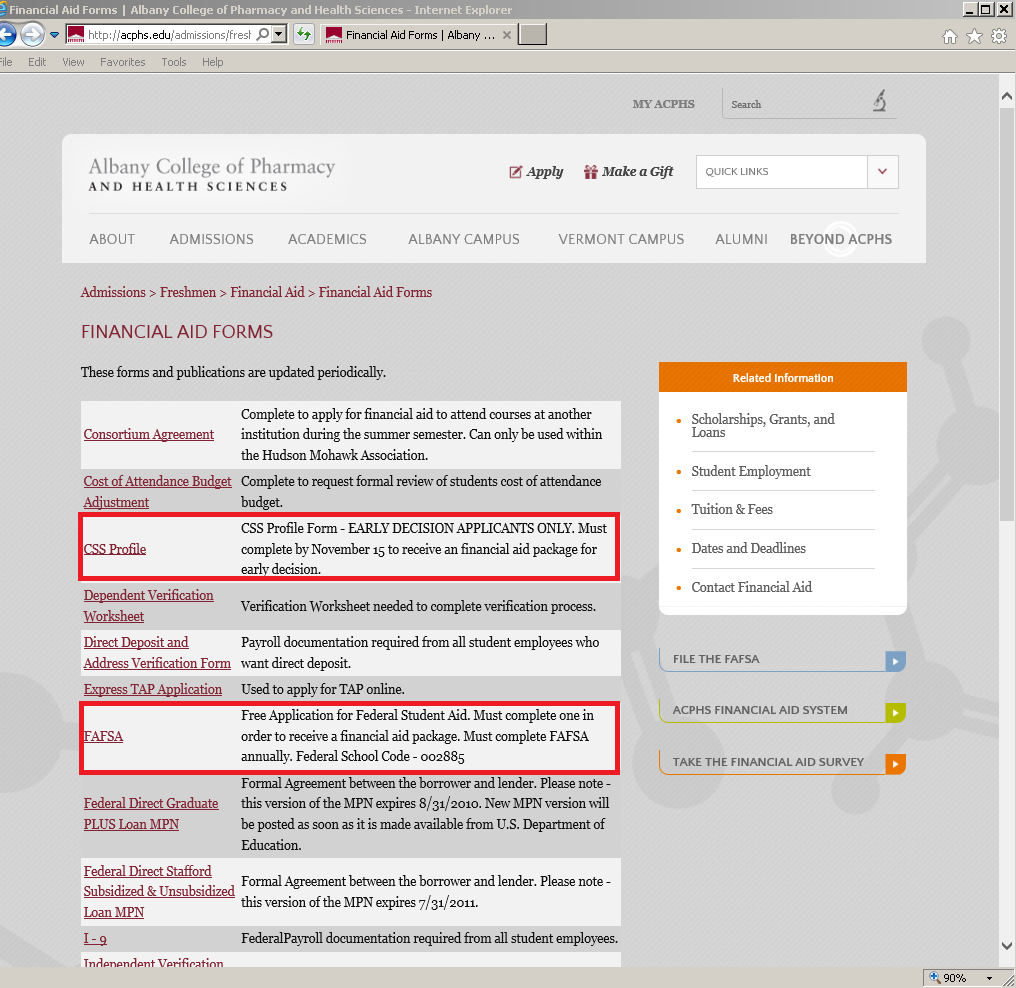
Task: Open the browser tools gear icon
Action: [x=998, y=37]
